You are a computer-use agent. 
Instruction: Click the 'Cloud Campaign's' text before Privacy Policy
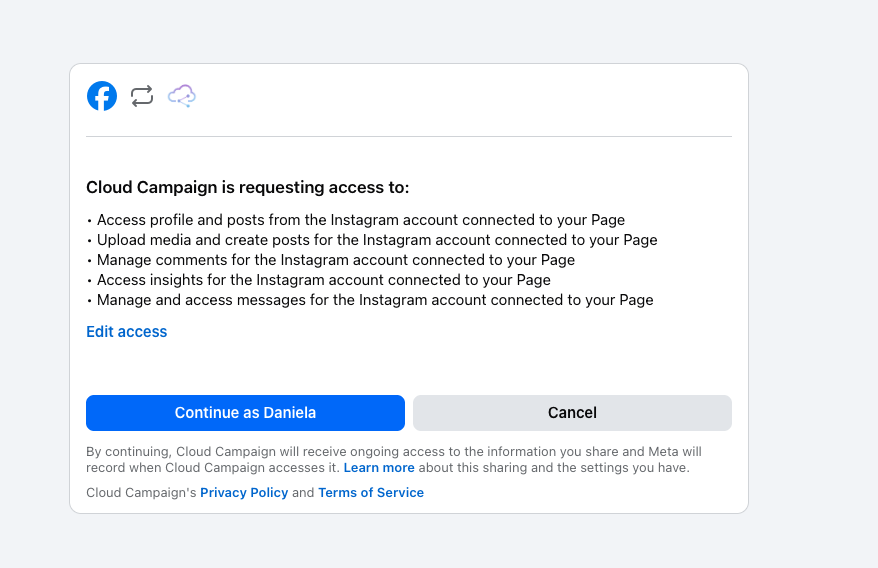click(141, 493)
